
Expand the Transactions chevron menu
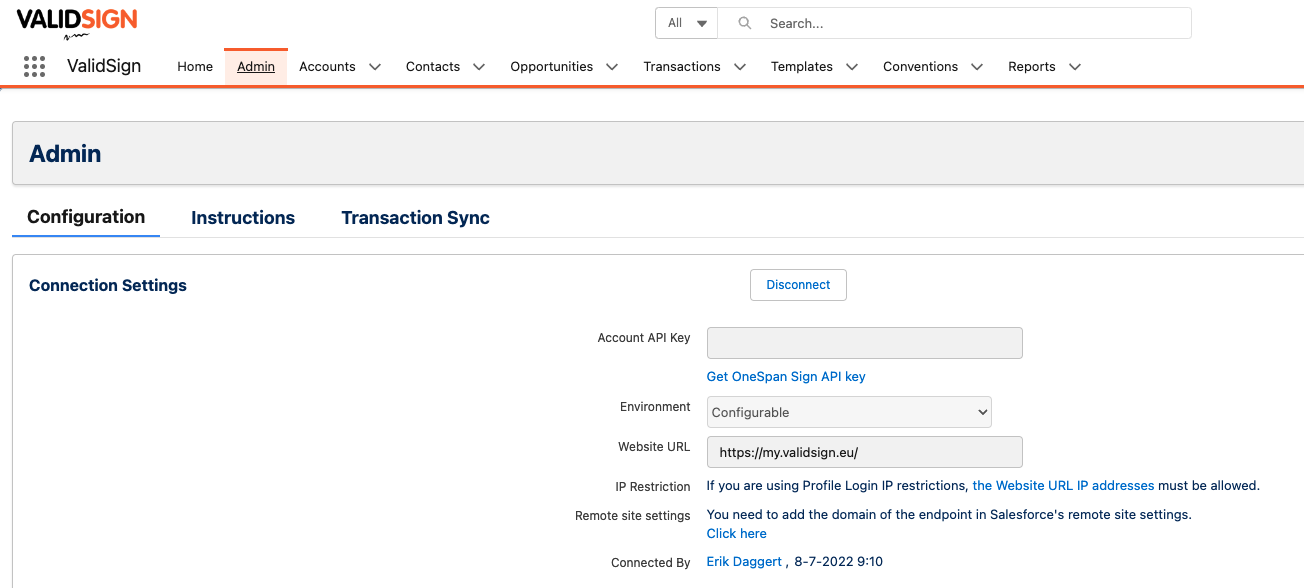pyautogui.click(x=740, y=67)
